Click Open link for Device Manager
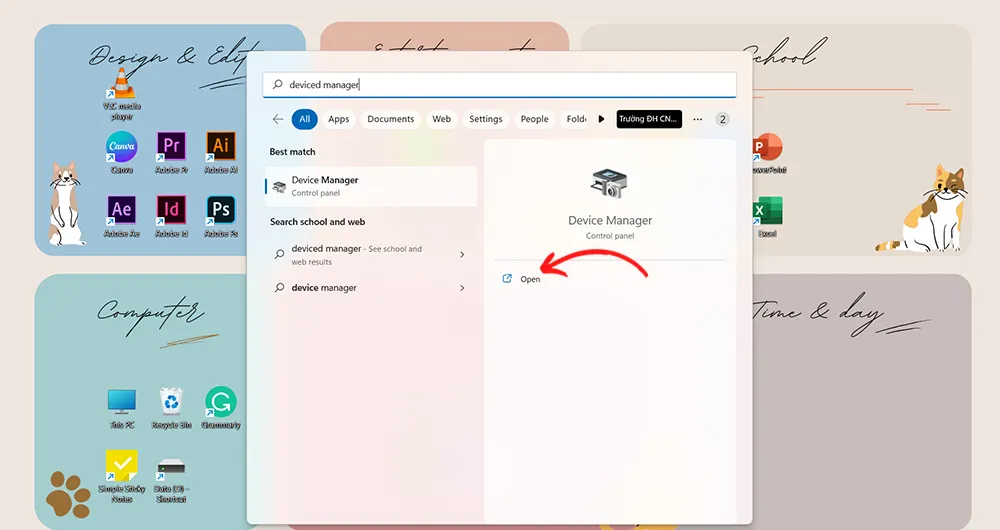 (529, 279)
